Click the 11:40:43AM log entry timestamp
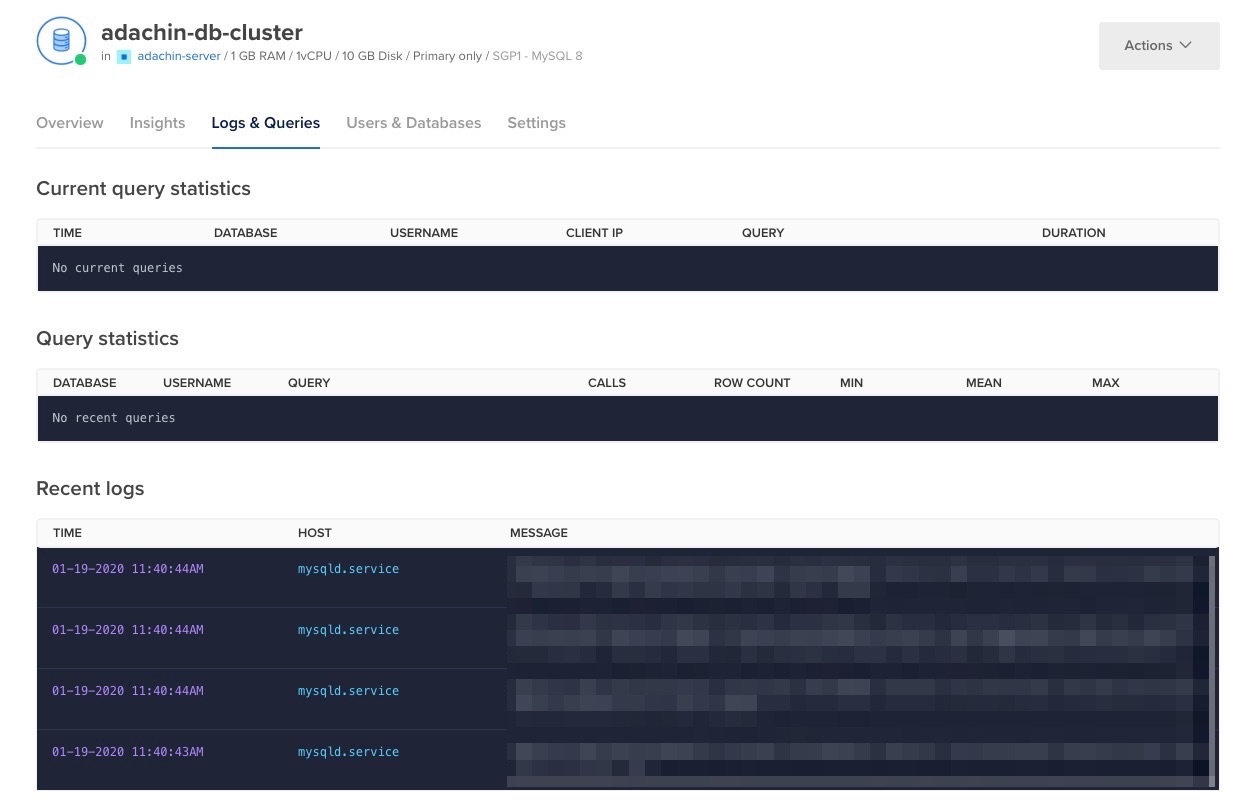Screen dimensions: 1257x808 pos(128,752)
